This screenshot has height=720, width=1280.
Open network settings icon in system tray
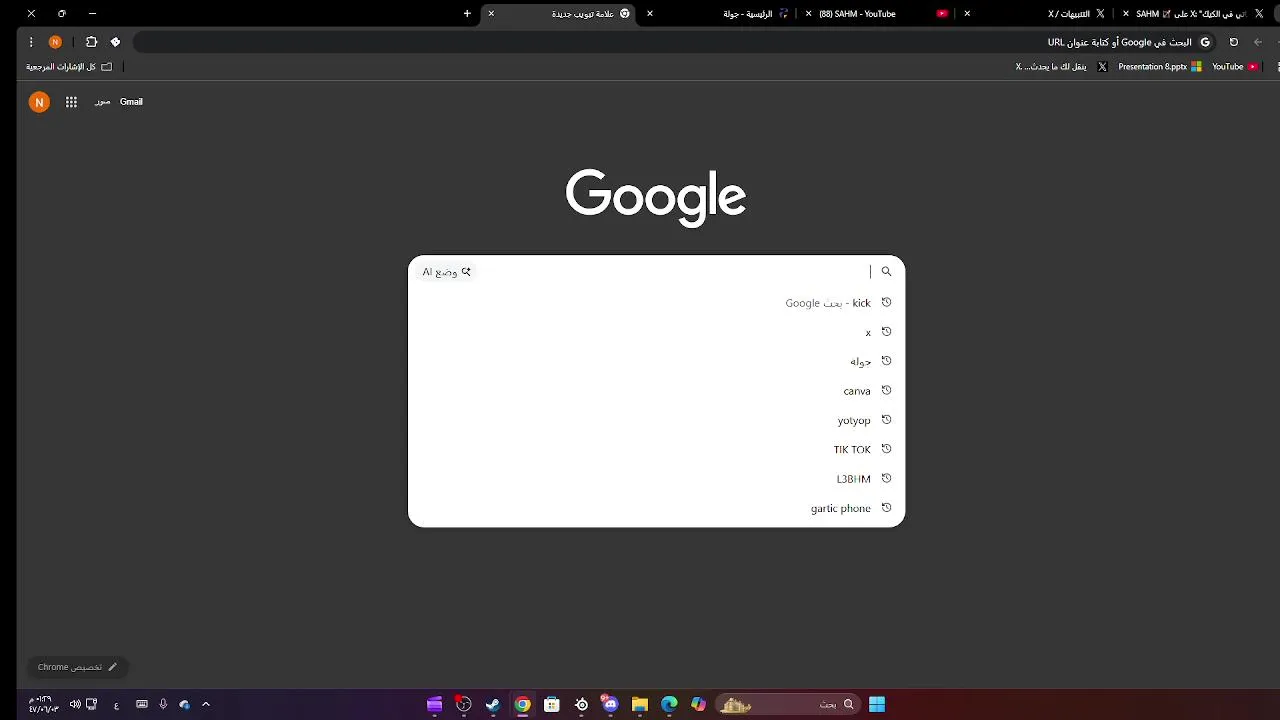click(x=92, y=705)
